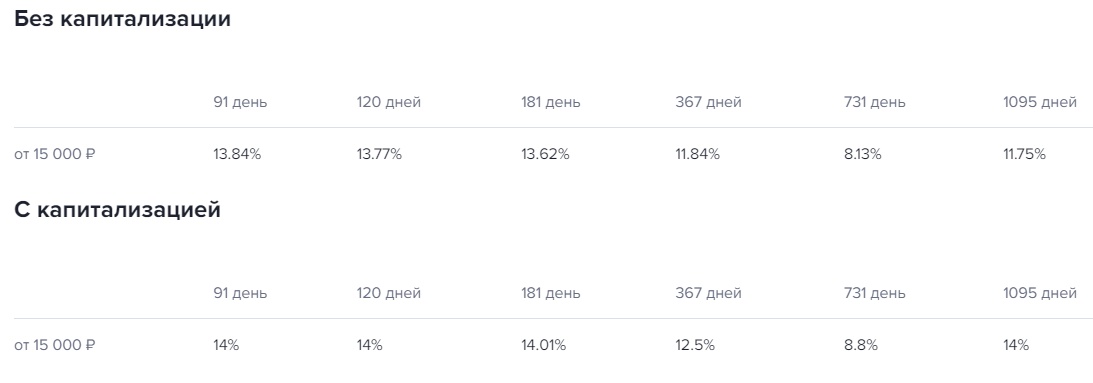Click the 8.13% rate cell
Viewport: 1093px width, 383px height.
coord(862,154)
